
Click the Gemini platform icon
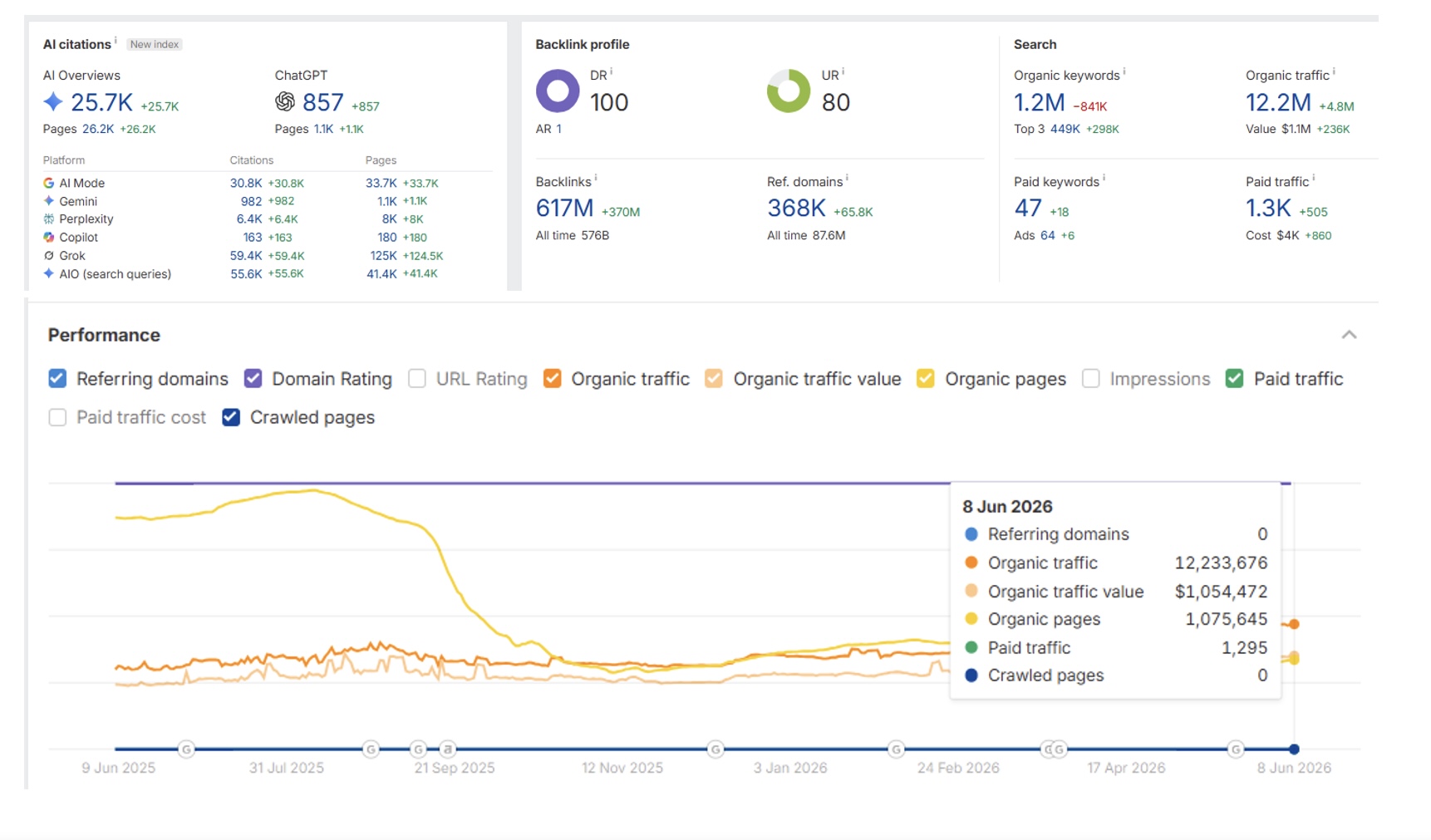(49, 201)
